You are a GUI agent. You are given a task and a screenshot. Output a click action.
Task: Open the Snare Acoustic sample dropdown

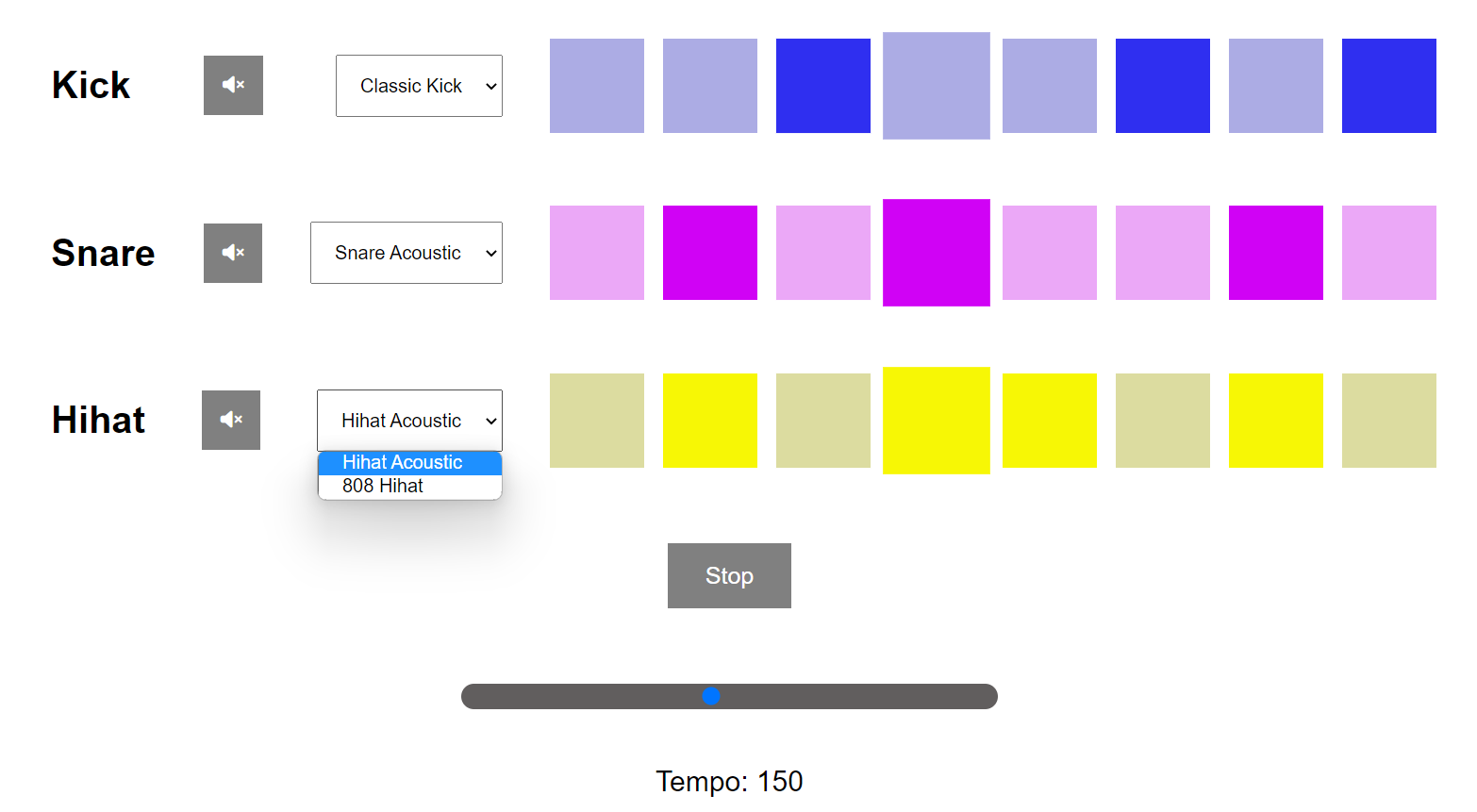[x=406, y=253]
